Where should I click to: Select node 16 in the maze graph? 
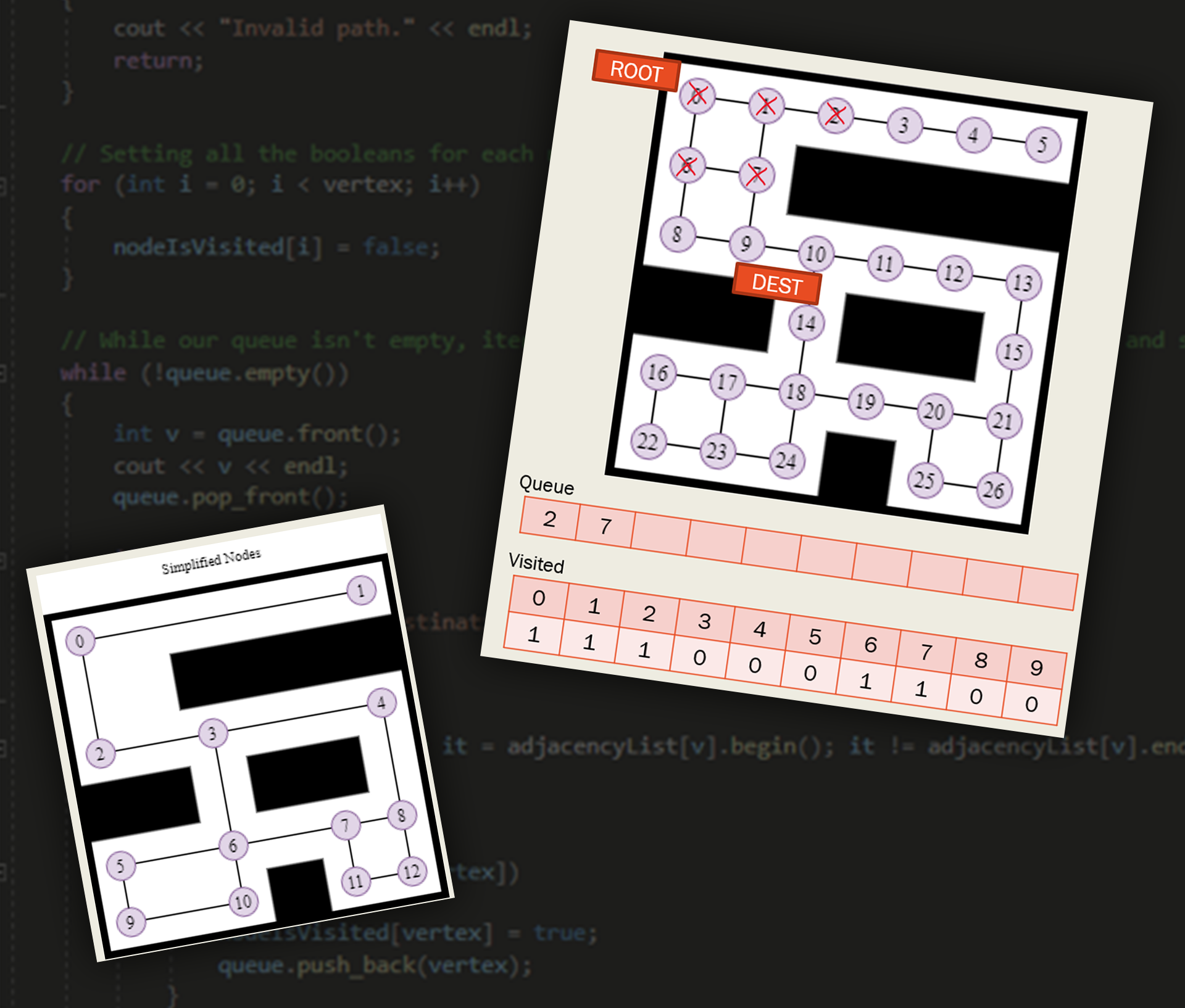(658, 373)
